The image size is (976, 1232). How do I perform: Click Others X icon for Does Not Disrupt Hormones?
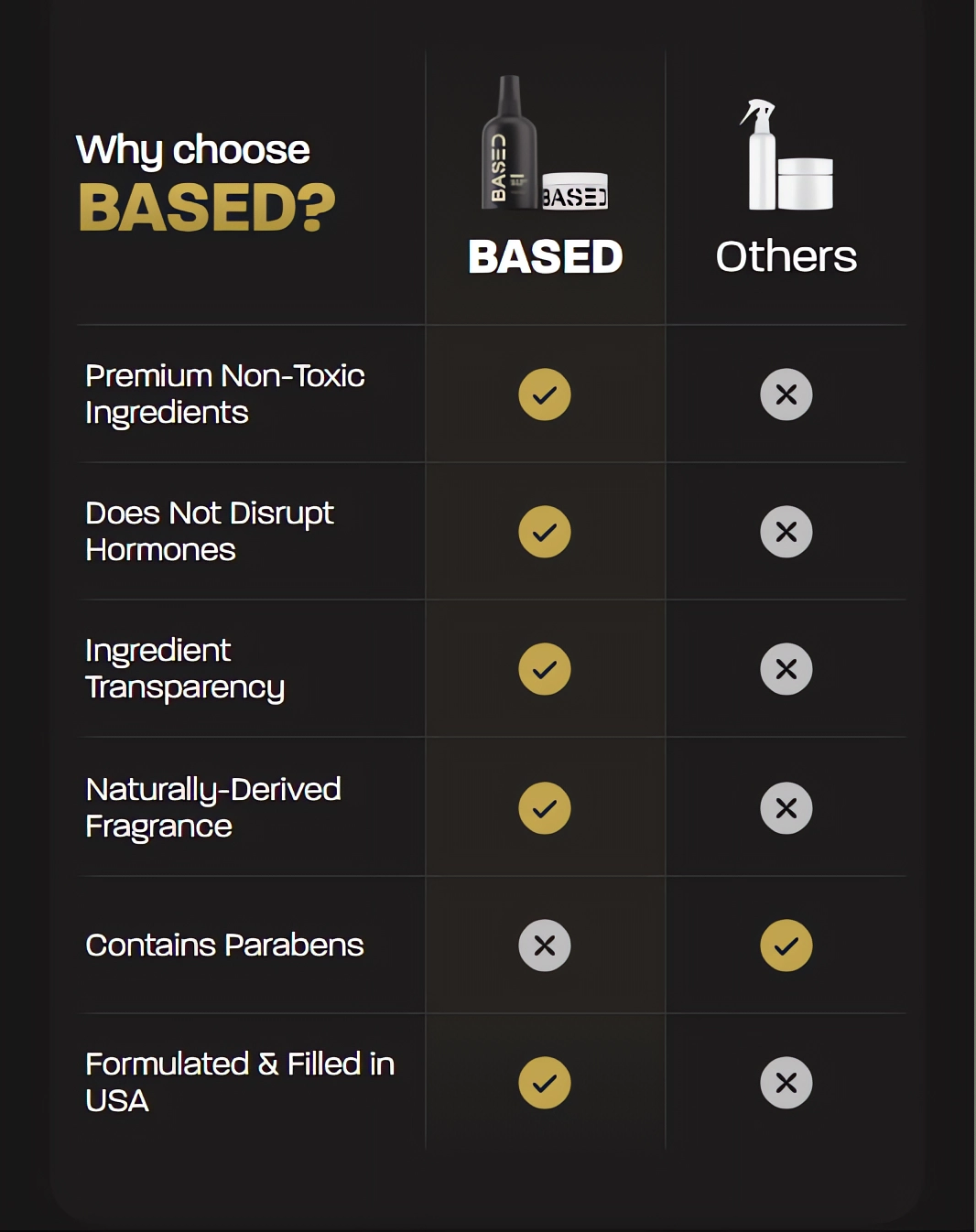pyautogui.click(x=786, y=532)
